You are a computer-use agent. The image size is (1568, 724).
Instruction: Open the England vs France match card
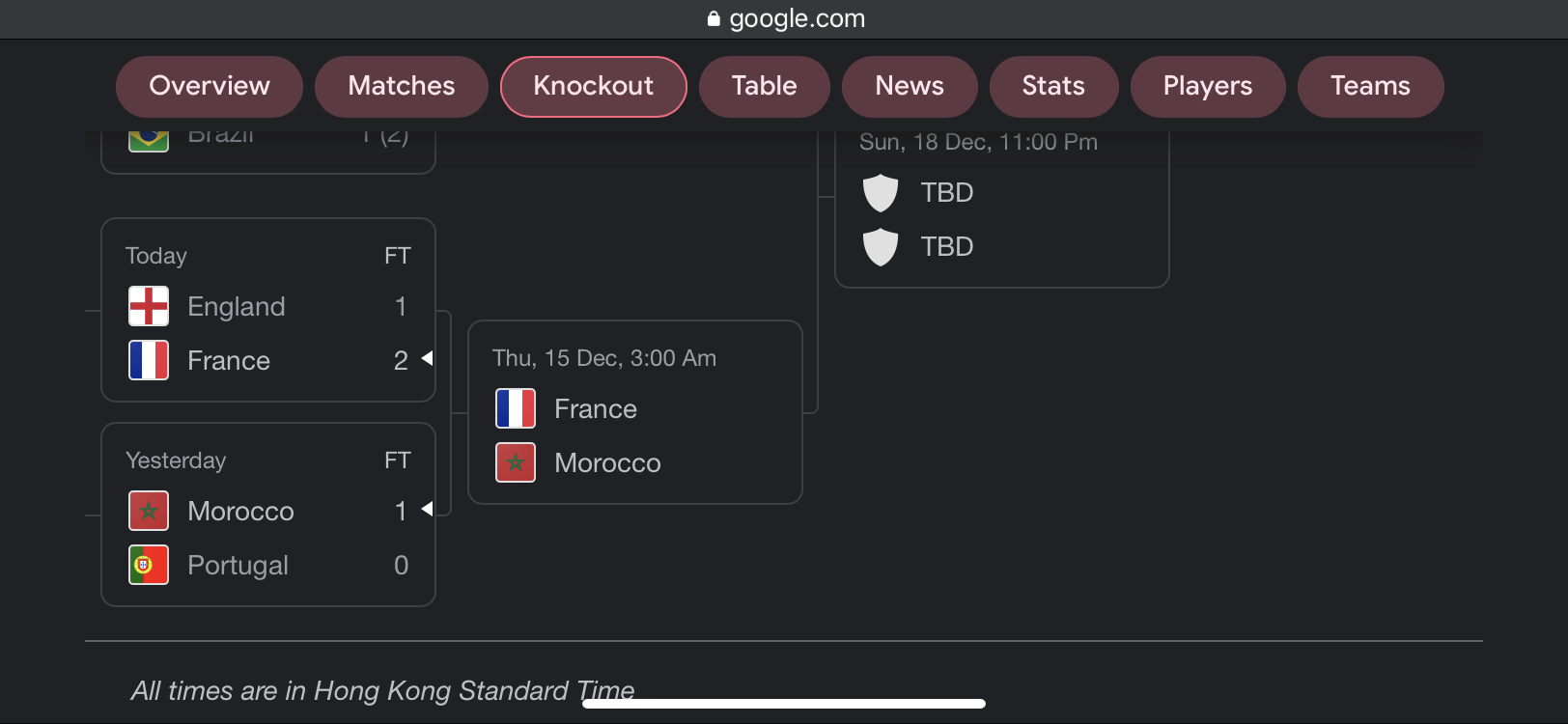(x=268, y=310)
